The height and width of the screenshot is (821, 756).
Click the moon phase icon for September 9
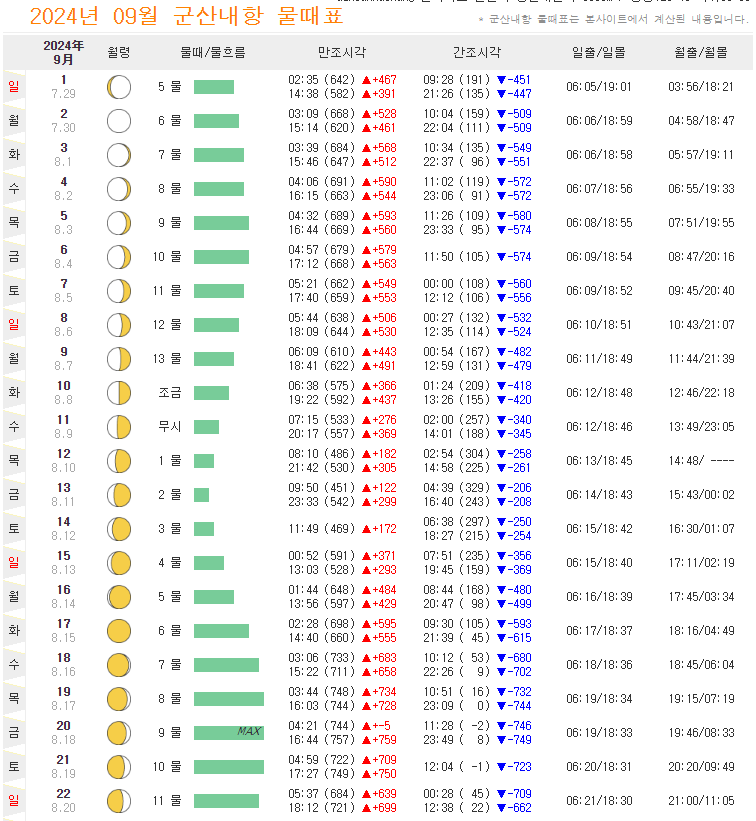coord(119,359)
